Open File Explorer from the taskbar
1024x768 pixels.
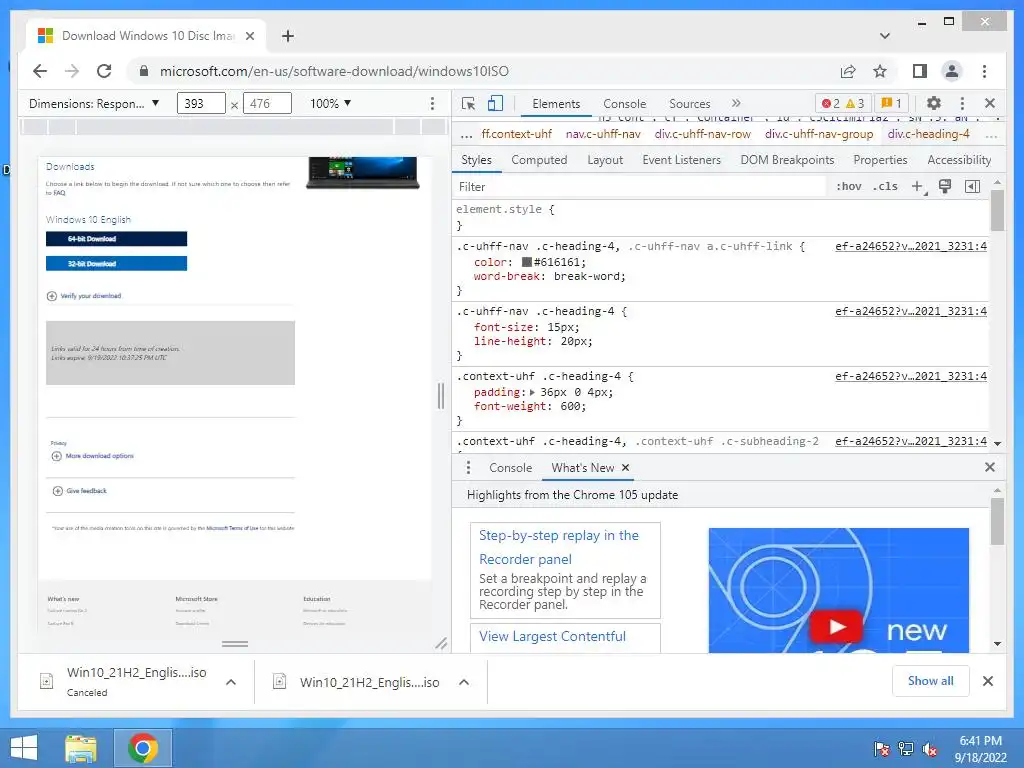coord(81,748)
